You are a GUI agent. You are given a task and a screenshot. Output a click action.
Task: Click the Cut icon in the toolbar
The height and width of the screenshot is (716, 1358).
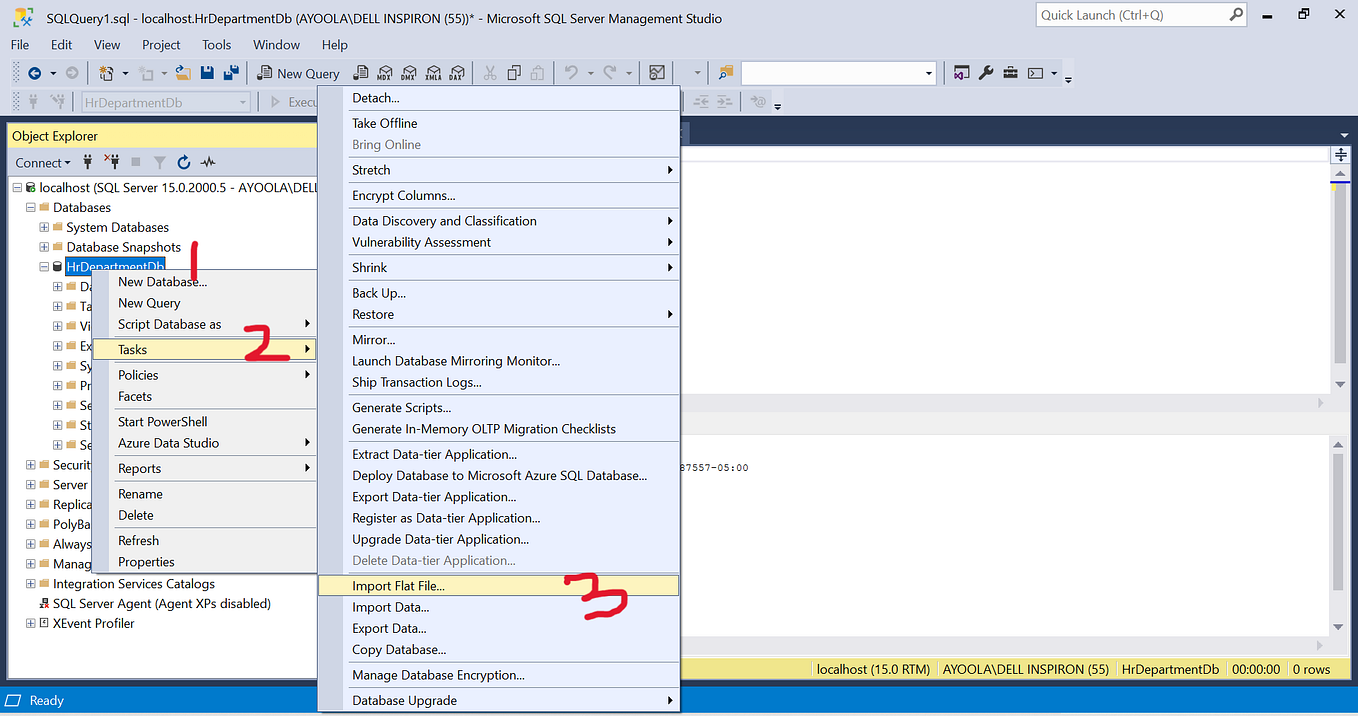(490, 73)
